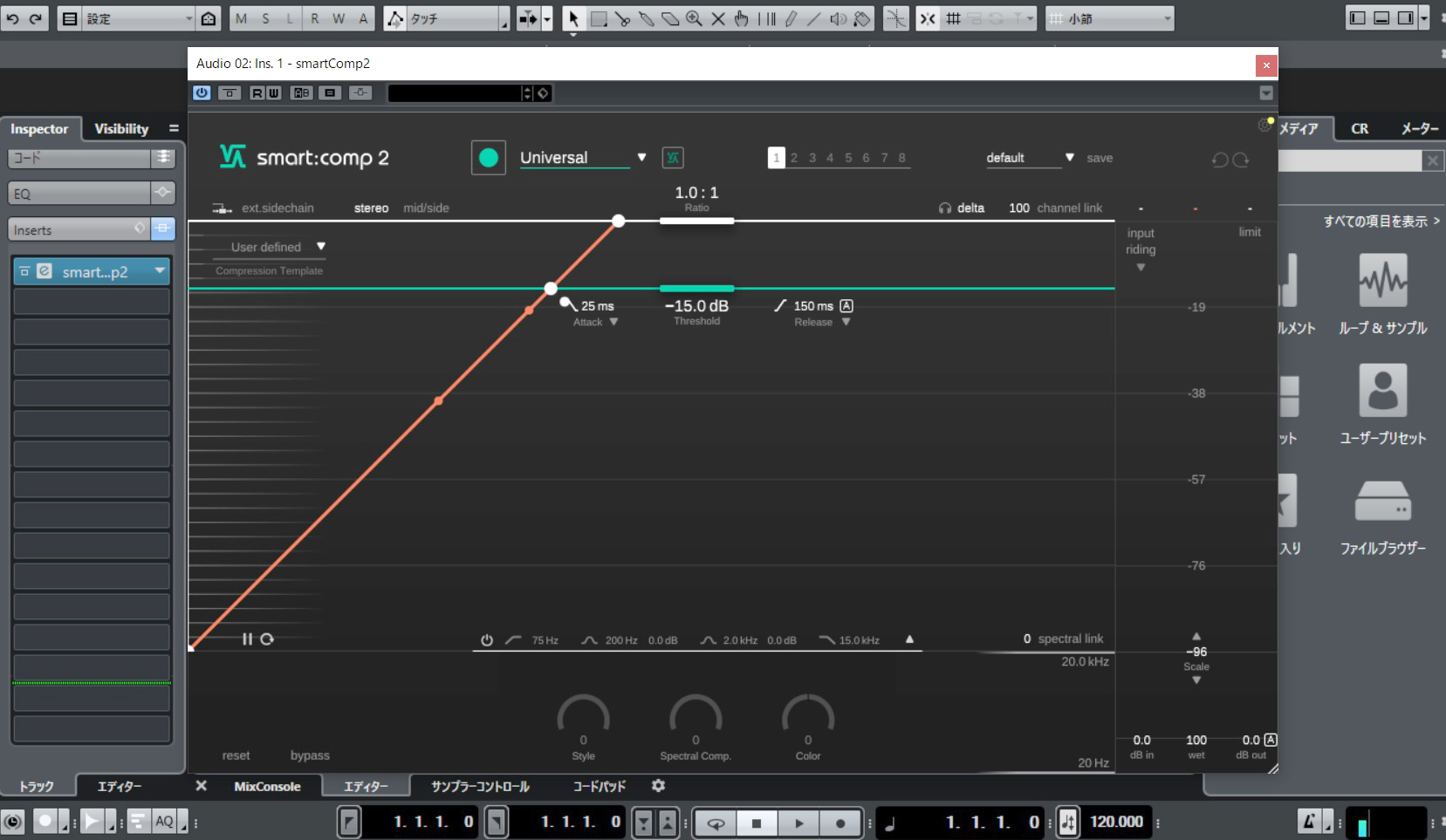Open the smart...p2 insert slot dropdown

coord(160,271)
